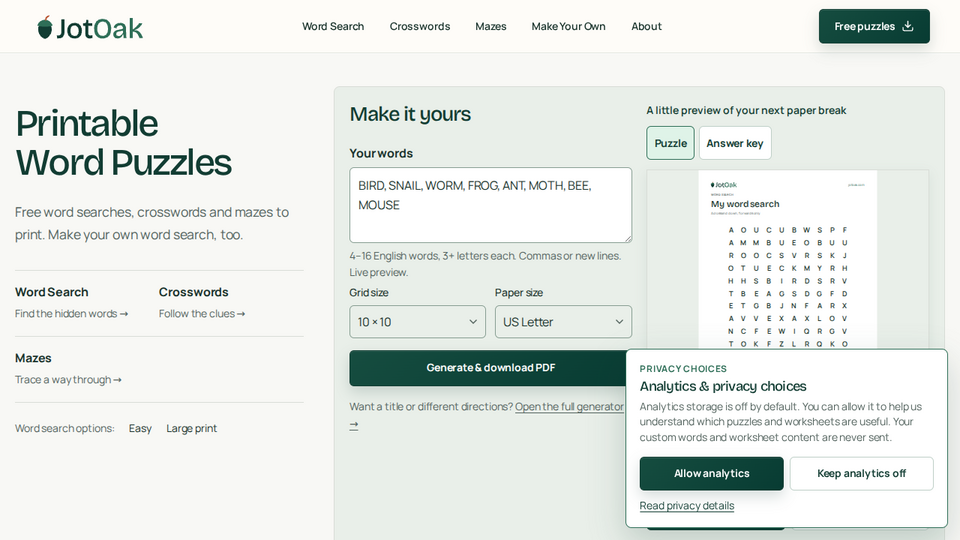Select the Easy word search option
960x540 pixels.
(140, 429)
